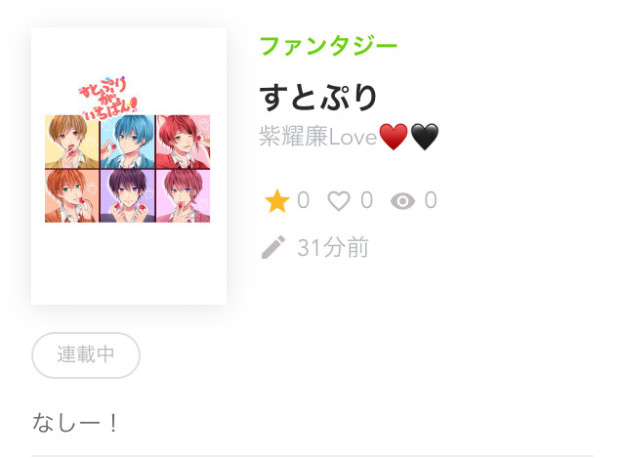This screenshot has height=458, width=624.
Task: Click the view count next to eye
Action: 431,200
